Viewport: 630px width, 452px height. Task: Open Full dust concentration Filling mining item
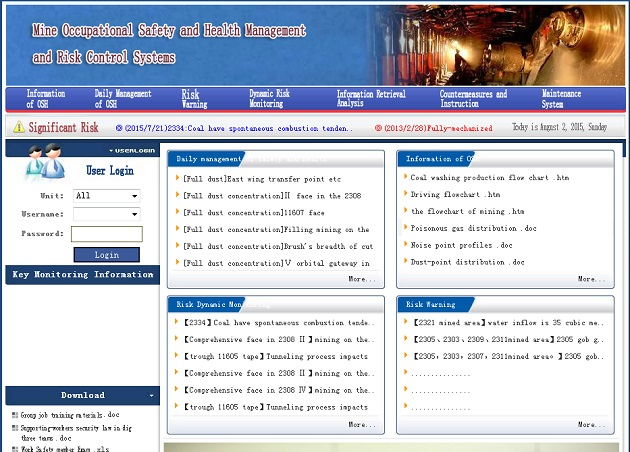click(276, 230)
